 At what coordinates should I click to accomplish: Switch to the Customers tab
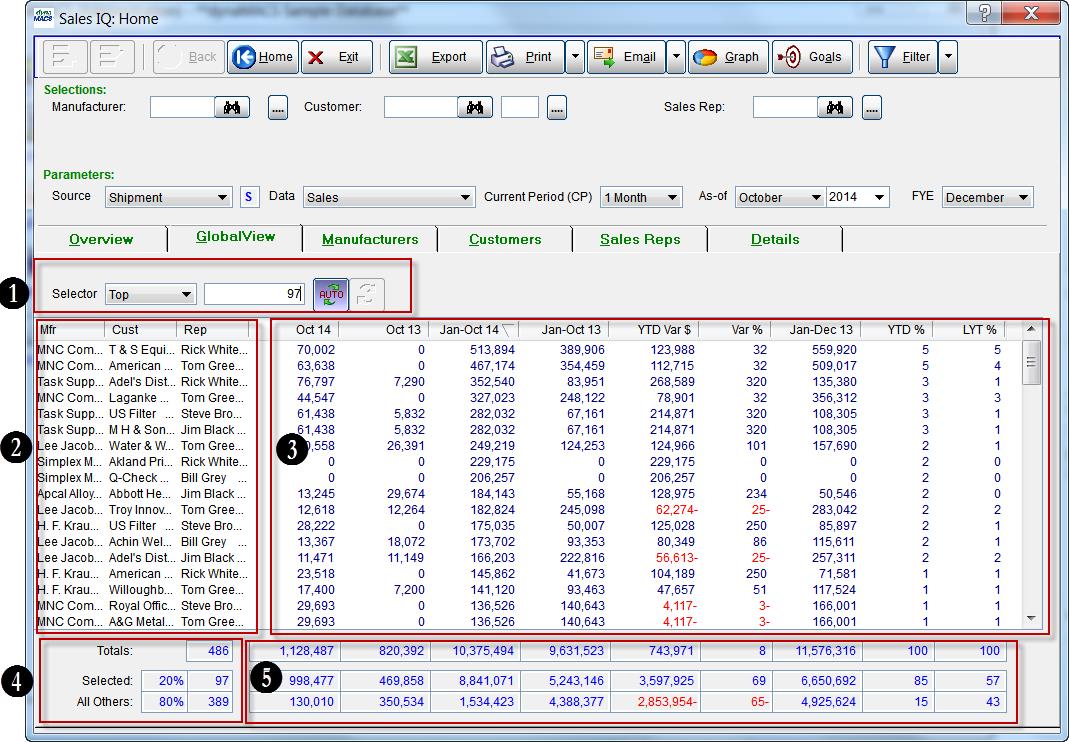[505, 239]
